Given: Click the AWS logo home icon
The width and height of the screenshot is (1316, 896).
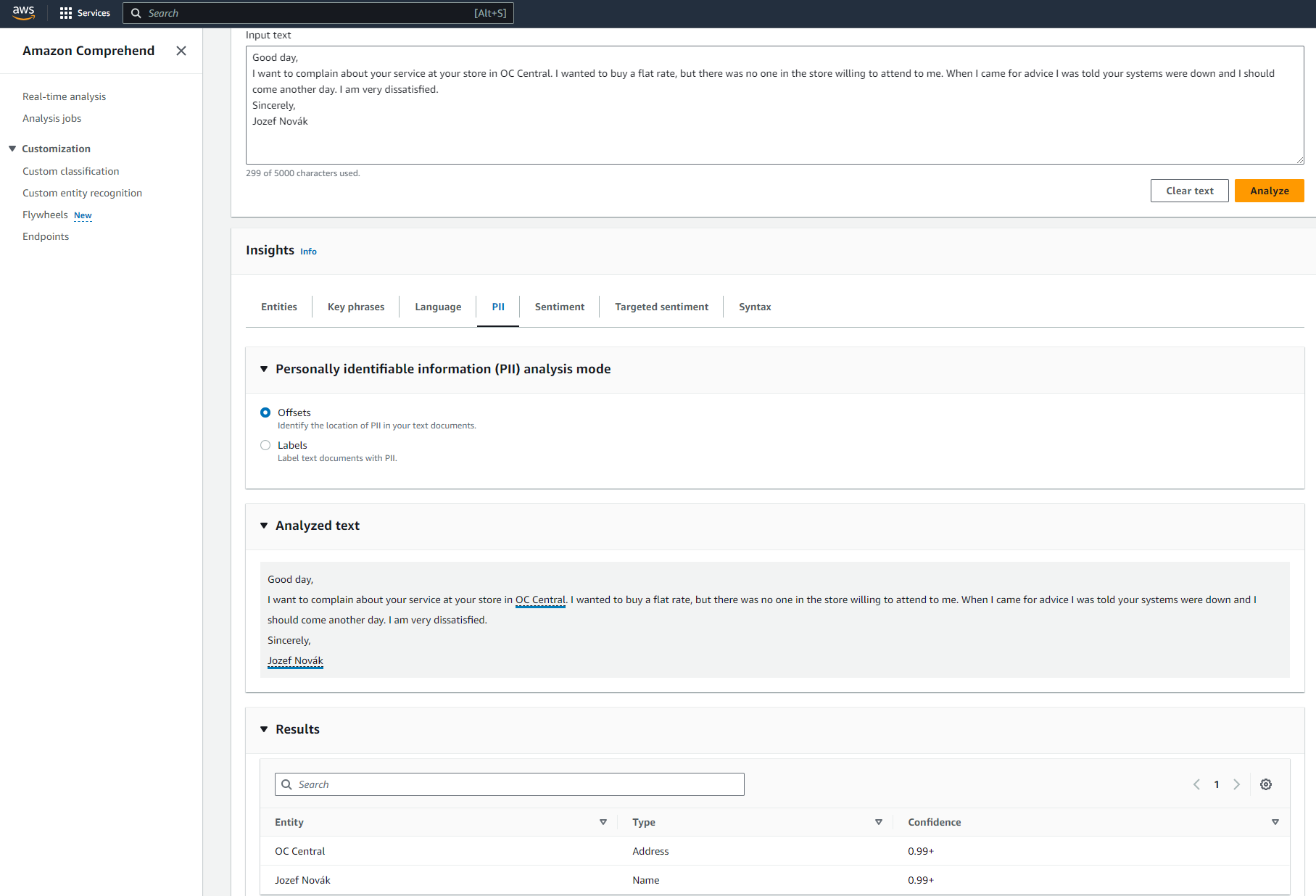Looking at the screenshot, I should [x=24, y=12].
